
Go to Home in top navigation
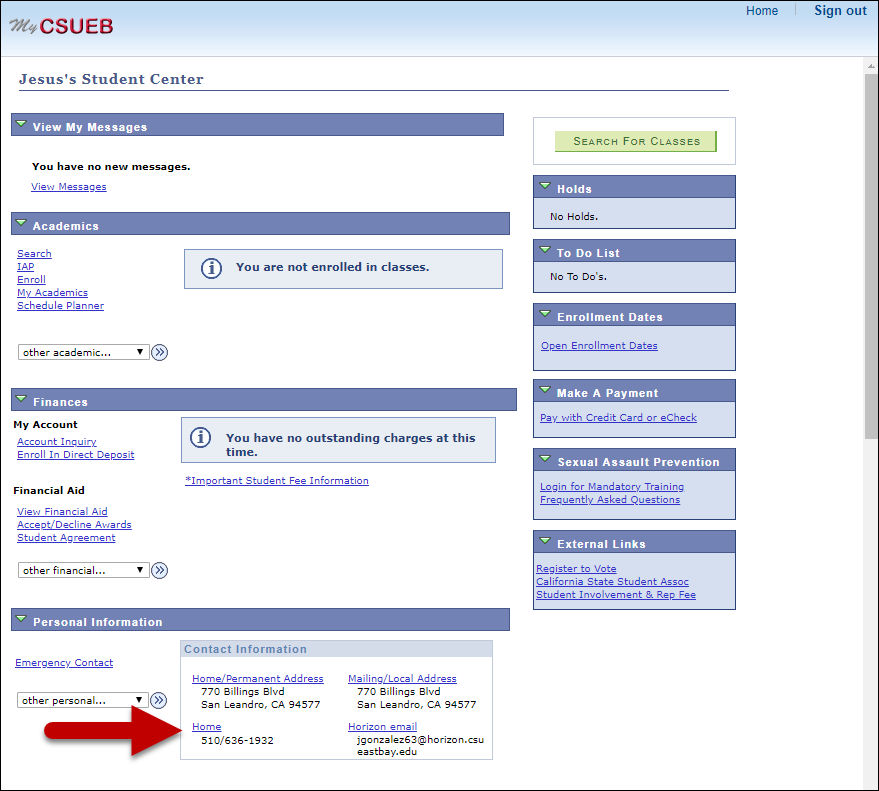point(762,11)
